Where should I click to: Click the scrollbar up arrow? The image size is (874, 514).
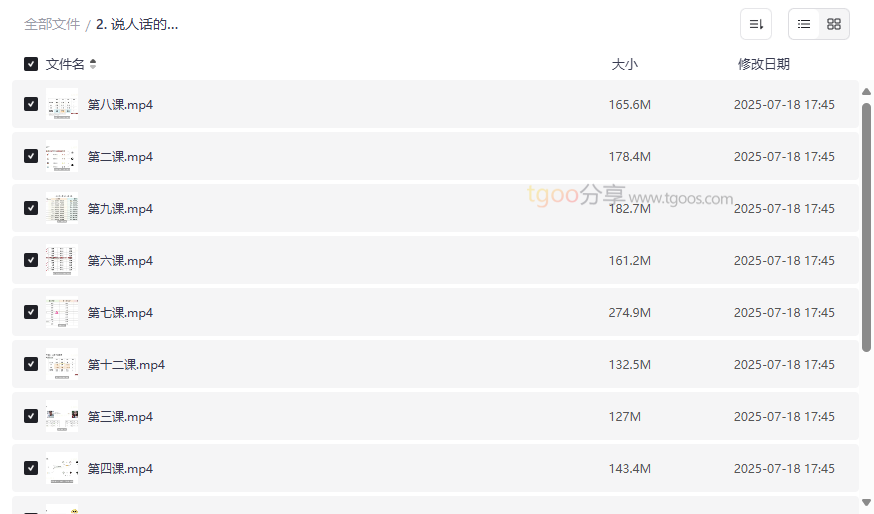(x=866, y=92)
